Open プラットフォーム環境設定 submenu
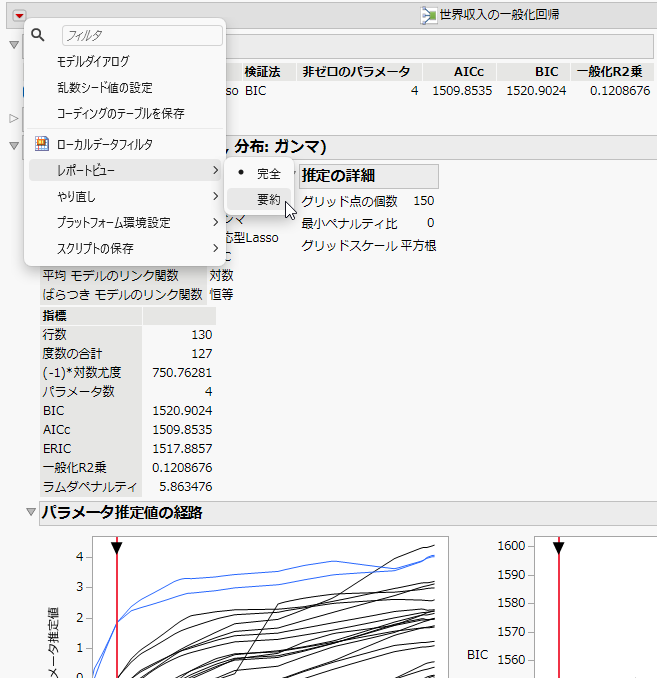Image resolution: width=657 pixels, height=678 pixels. click(125, 223)
